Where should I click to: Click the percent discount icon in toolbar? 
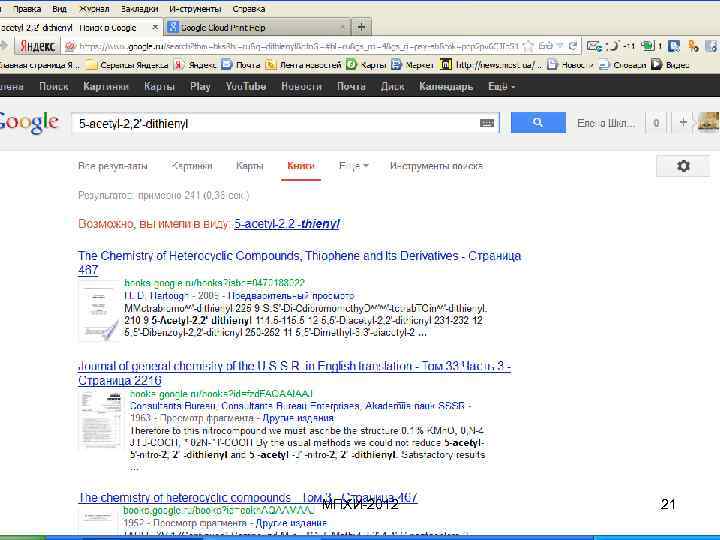click(x=693, y=46)
